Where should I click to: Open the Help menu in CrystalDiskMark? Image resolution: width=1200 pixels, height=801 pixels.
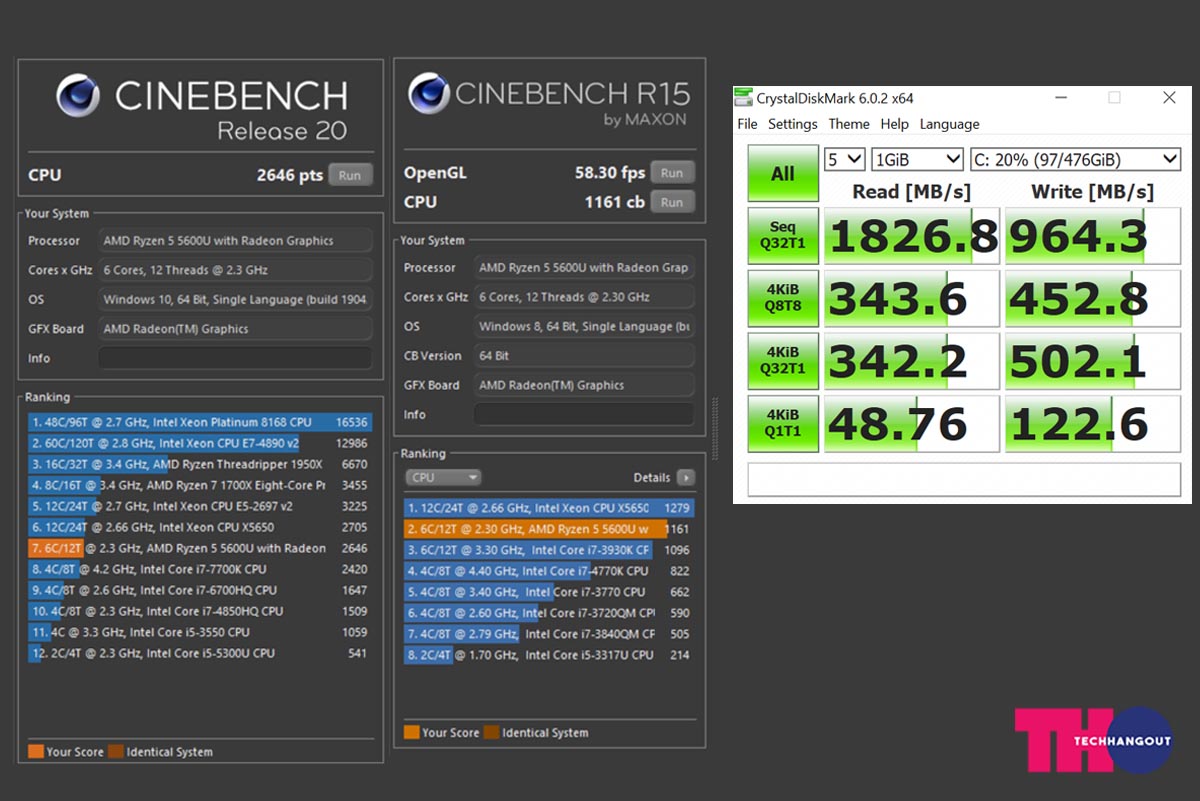[895, 124]
